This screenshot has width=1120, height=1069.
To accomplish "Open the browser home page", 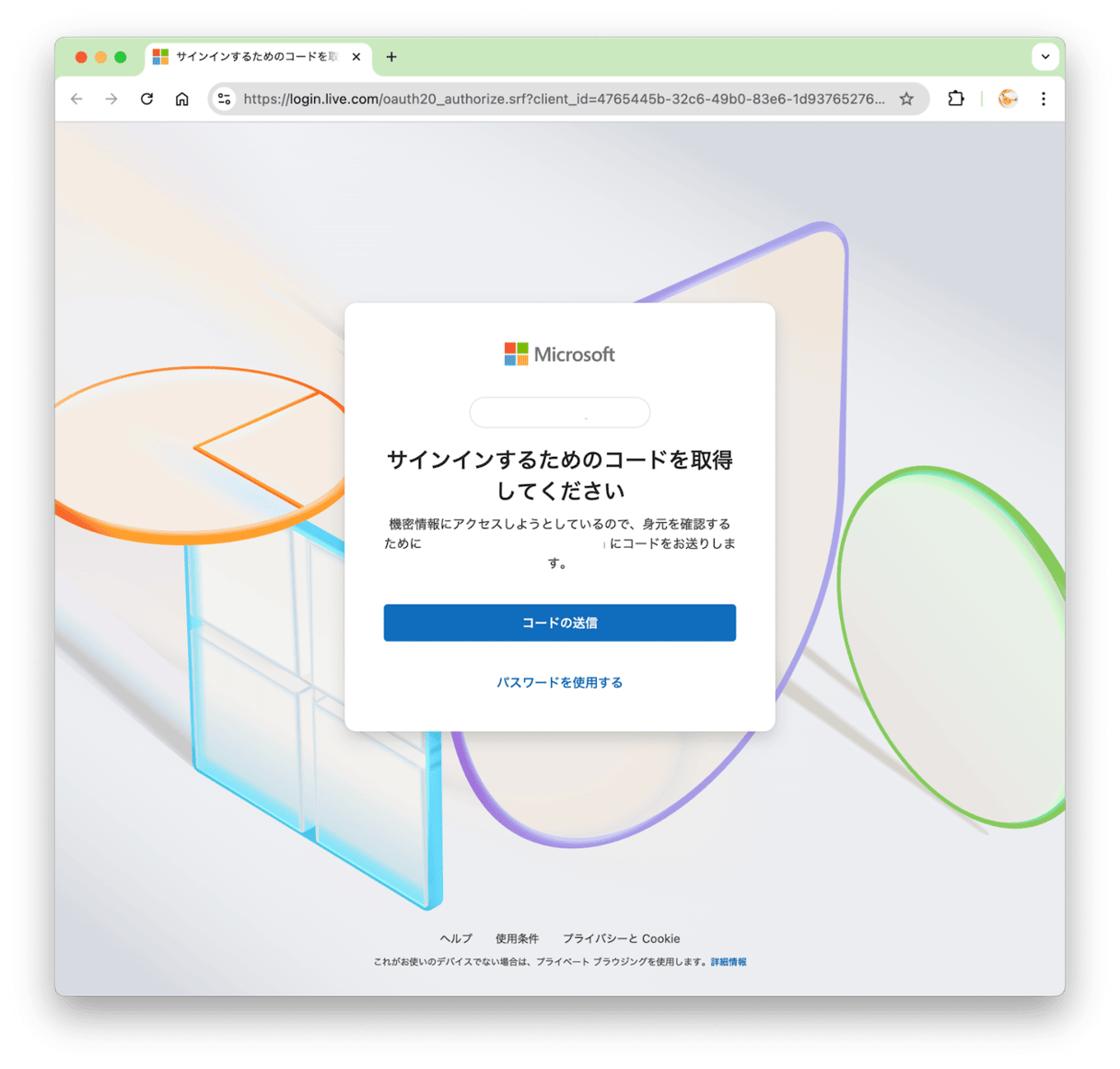I will coord(182,99).
